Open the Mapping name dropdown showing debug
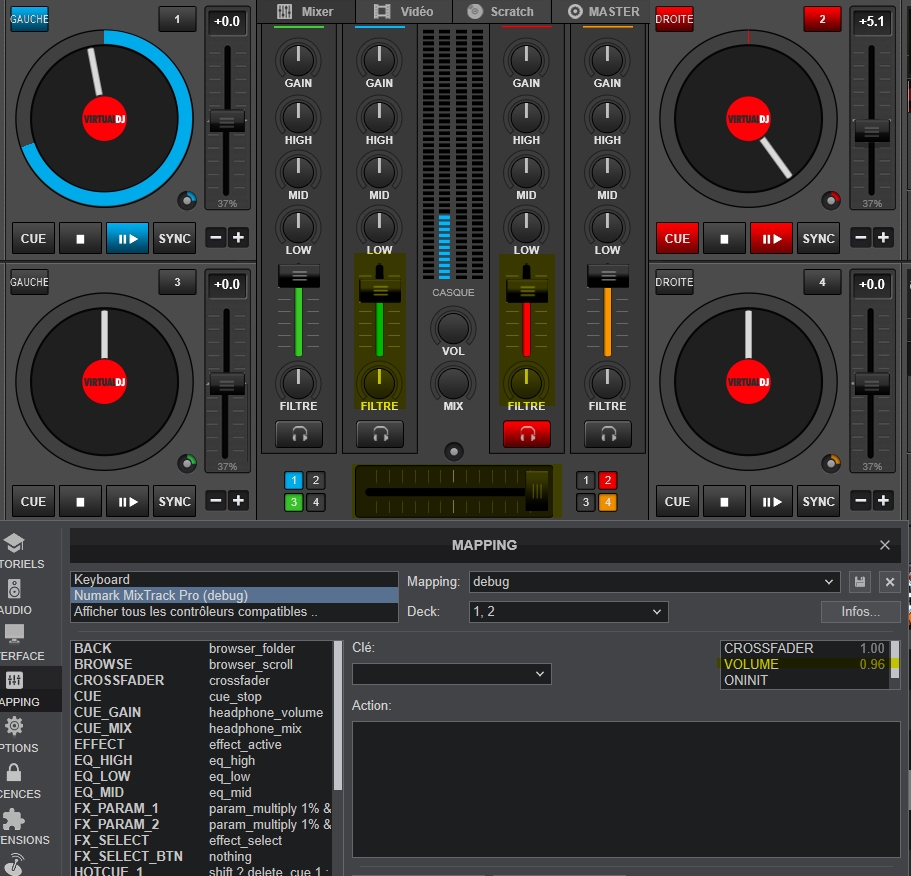Image resolution: width=911 pixels, height=876 pixels. coord(654,581)
